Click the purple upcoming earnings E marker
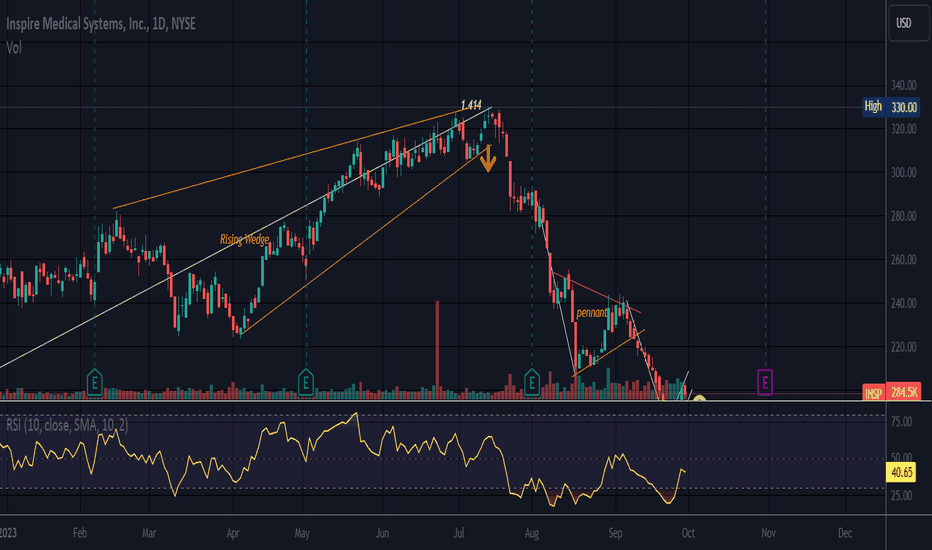Viewport: 932px width, 550px height. (765, 382)
